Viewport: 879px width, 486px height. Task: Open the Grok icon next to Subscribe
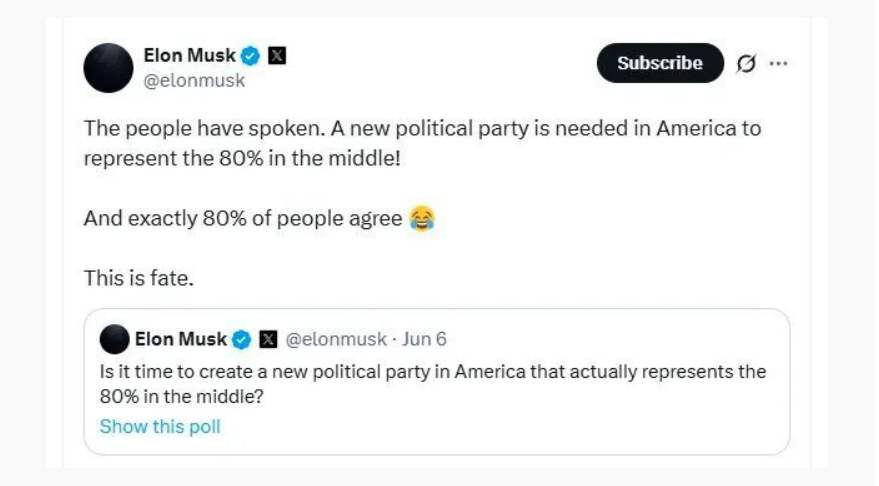point(745,64)
